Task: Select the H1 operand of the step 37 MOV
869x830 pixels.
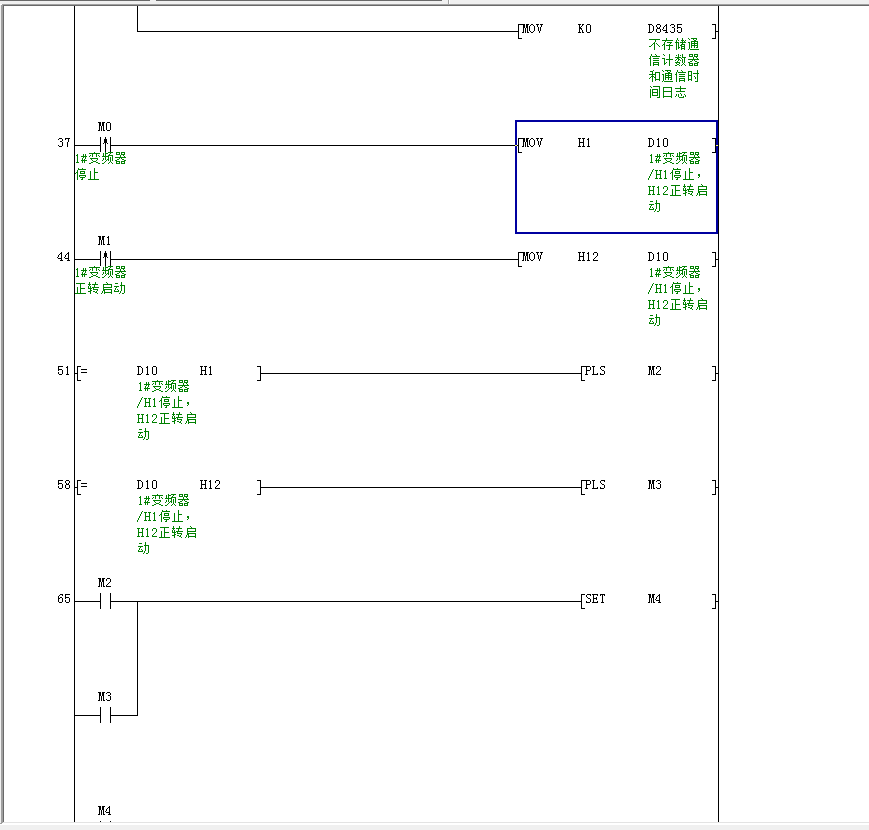Action: pyautogui.click(x=585, y=143)
